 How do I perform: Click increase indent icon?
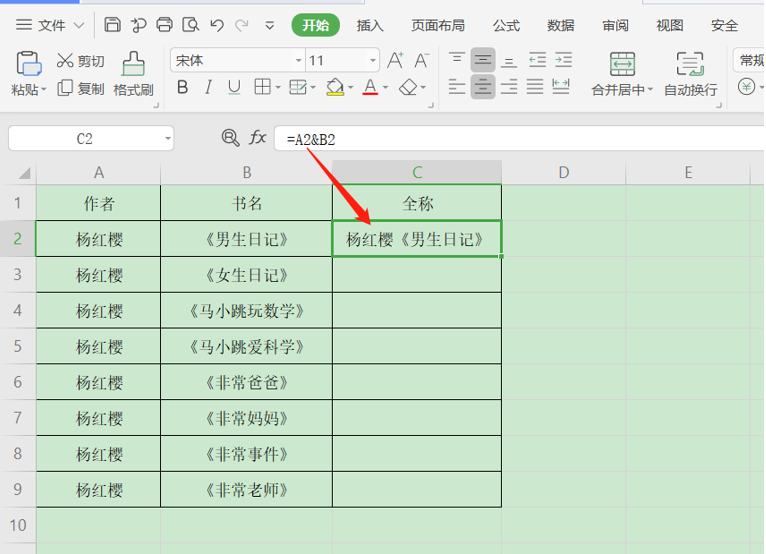(563, 60)
